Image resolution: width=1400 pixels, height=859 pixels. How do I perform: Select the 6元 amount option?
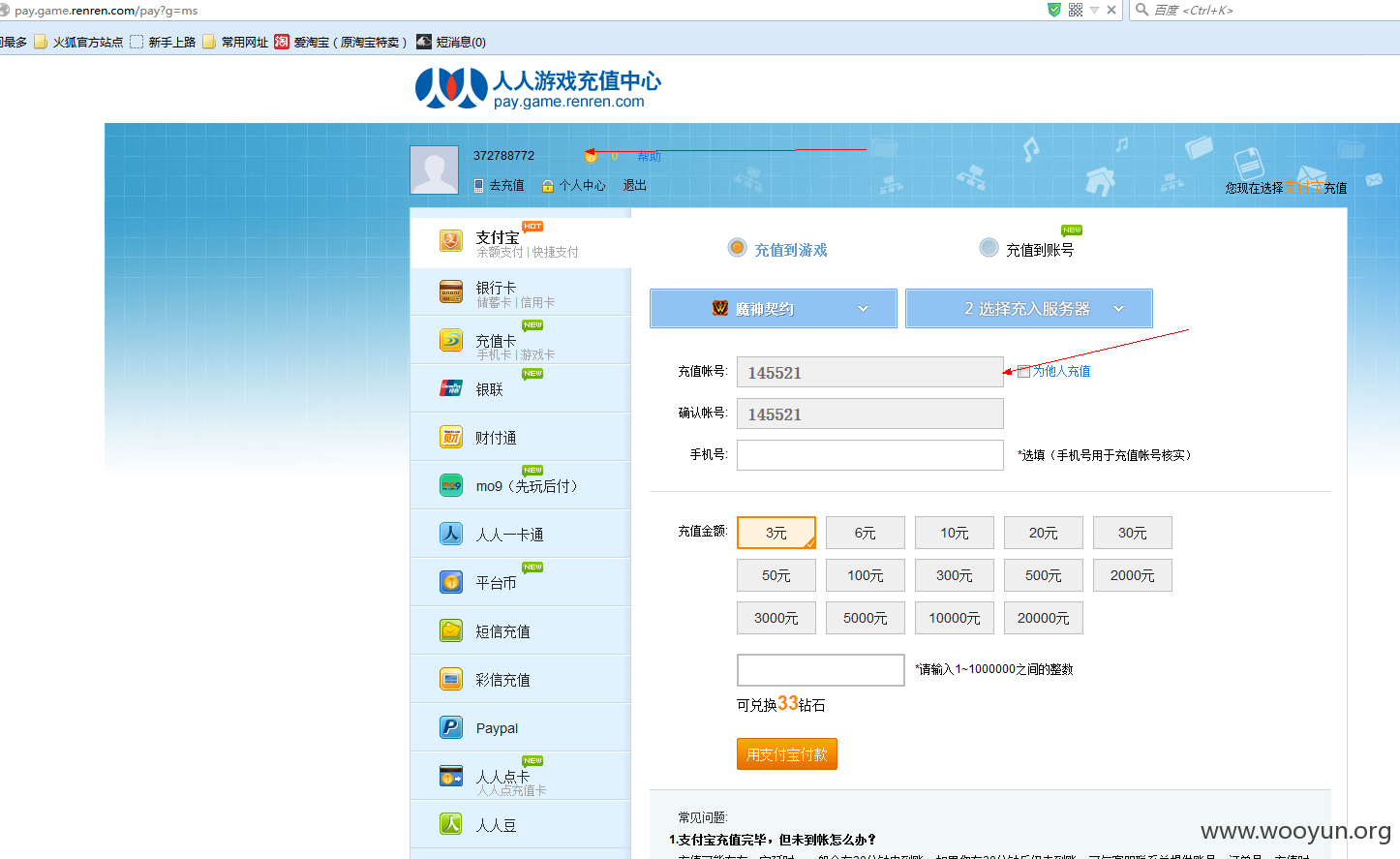click(866, 533)
